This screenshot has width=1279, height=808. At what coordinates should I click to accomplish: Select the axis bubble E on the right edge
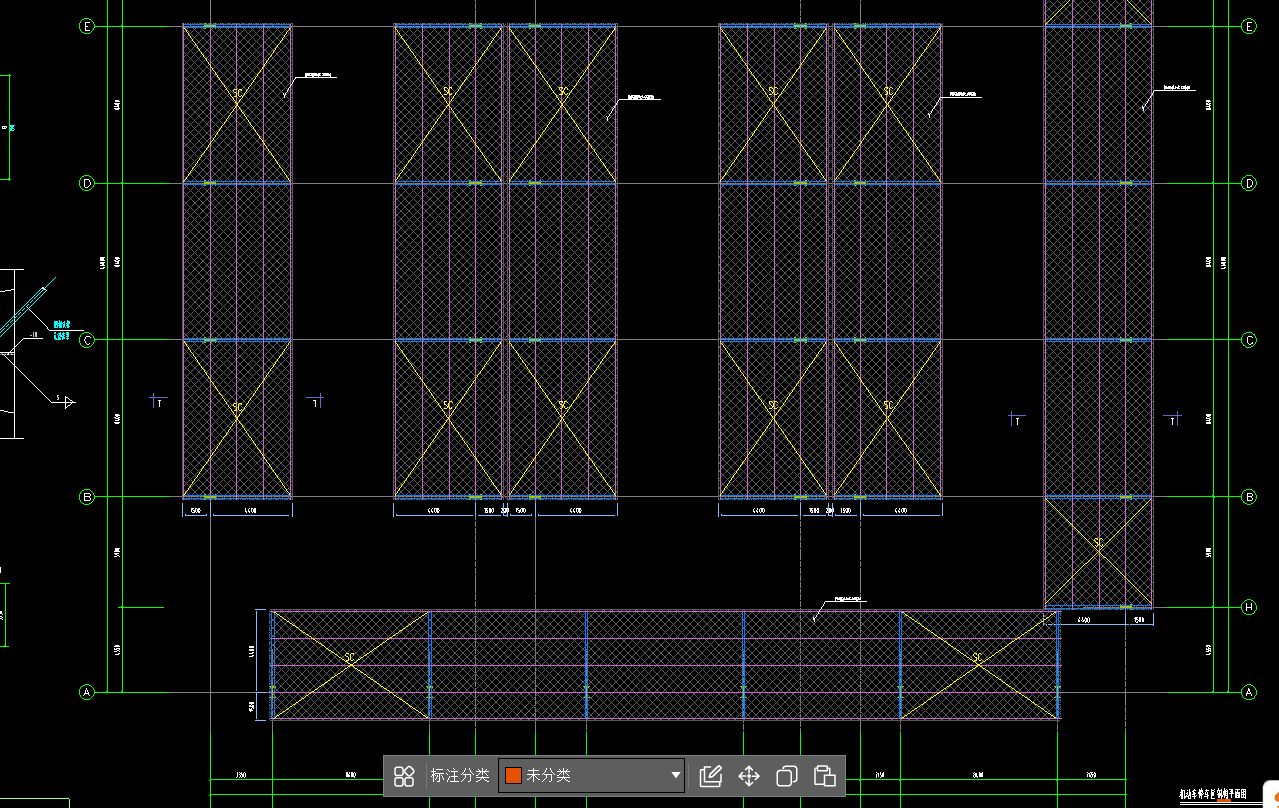pos(1248,27)
